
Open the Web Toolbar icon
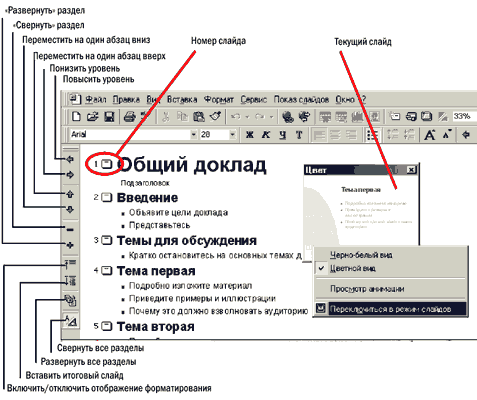(304, 116)
